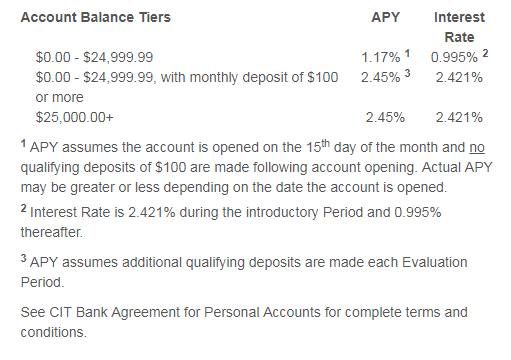Click the APY column header

385,17
